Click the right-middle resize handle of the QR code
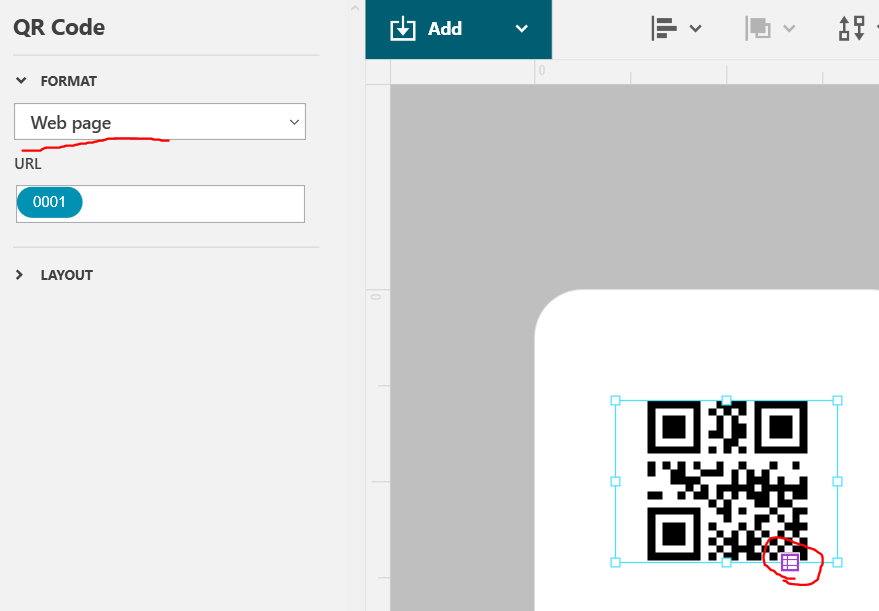The height and width of the screenshot is (611, 879). (838, 481)
